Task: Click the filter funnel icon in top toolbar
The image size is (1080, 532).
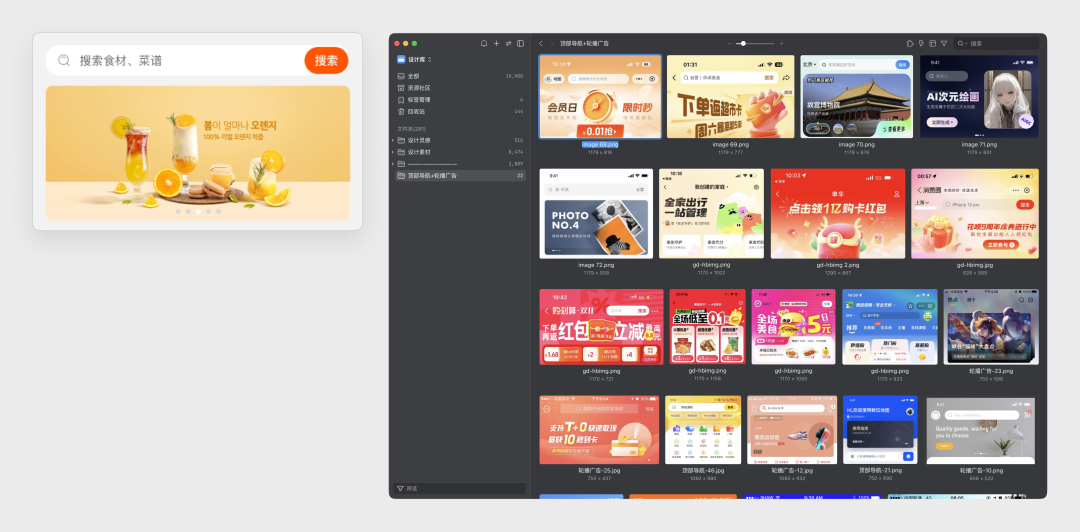Action: [x=943, y=44]
